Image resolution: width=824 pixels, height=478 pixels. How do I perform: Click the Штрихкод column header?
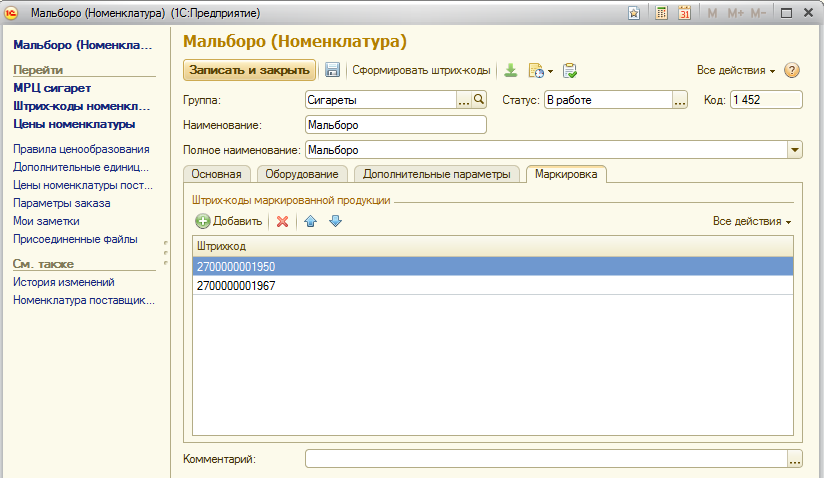(x=493, y=246)
